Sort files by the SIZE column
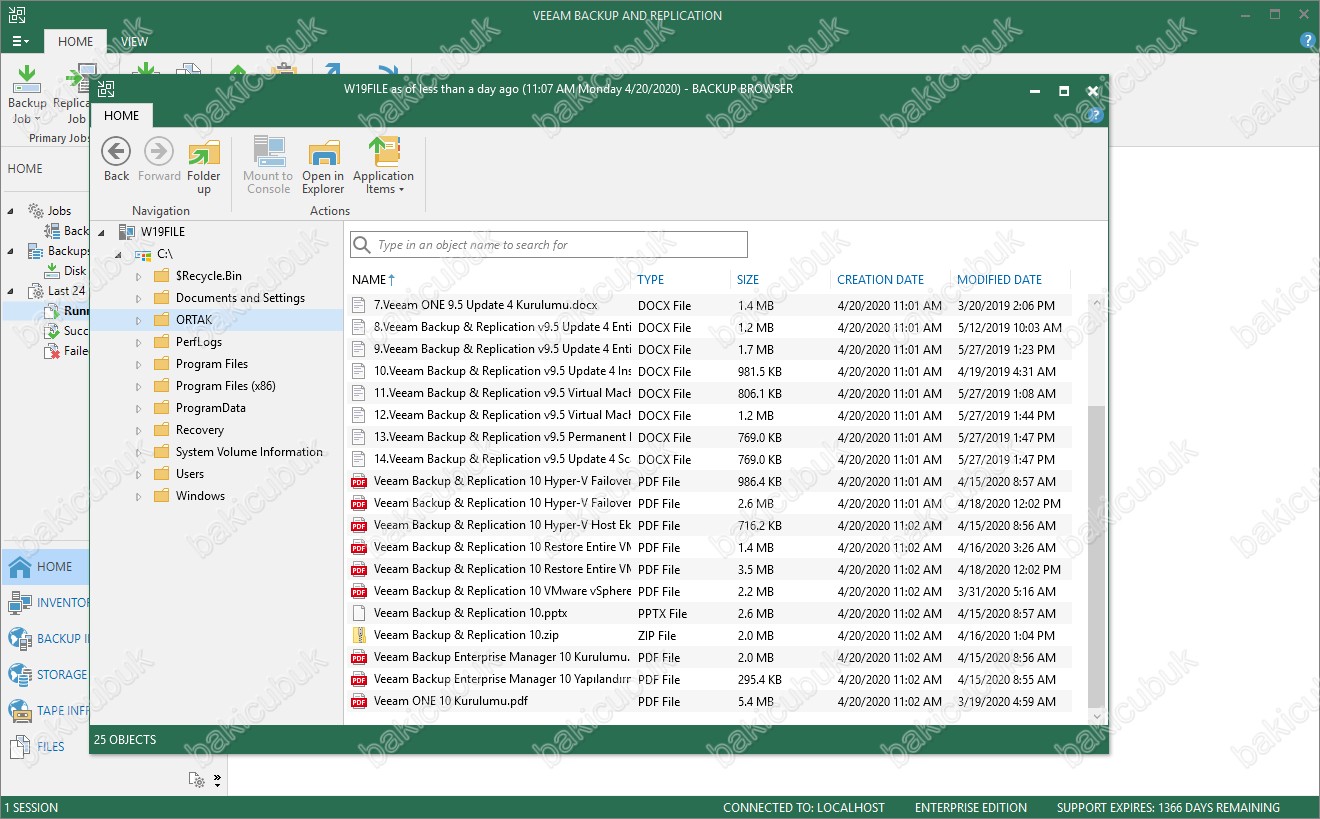 point(748,280)
